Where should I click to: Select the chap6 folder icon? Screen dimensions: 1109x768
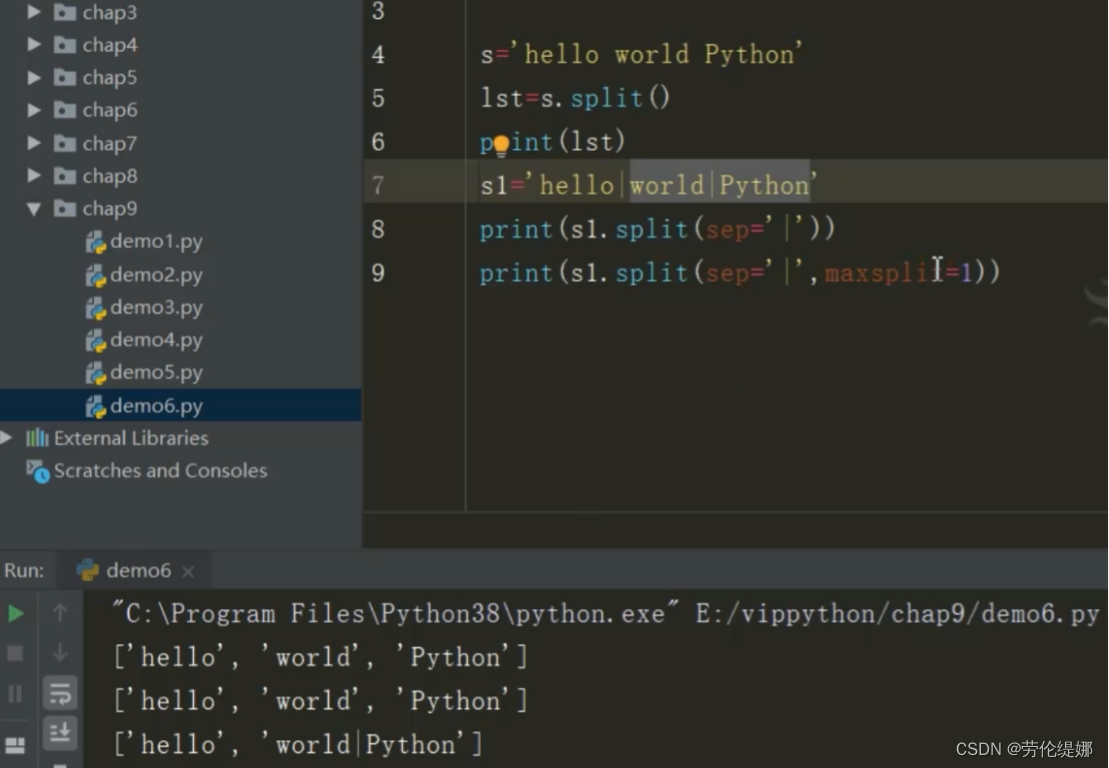point(65,110)
